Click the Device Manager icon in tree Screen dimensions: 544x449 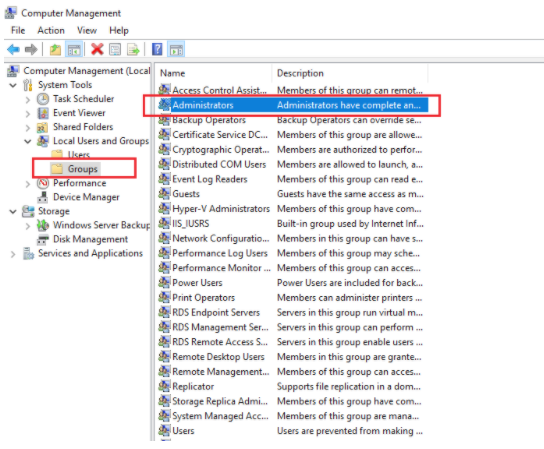43,197
